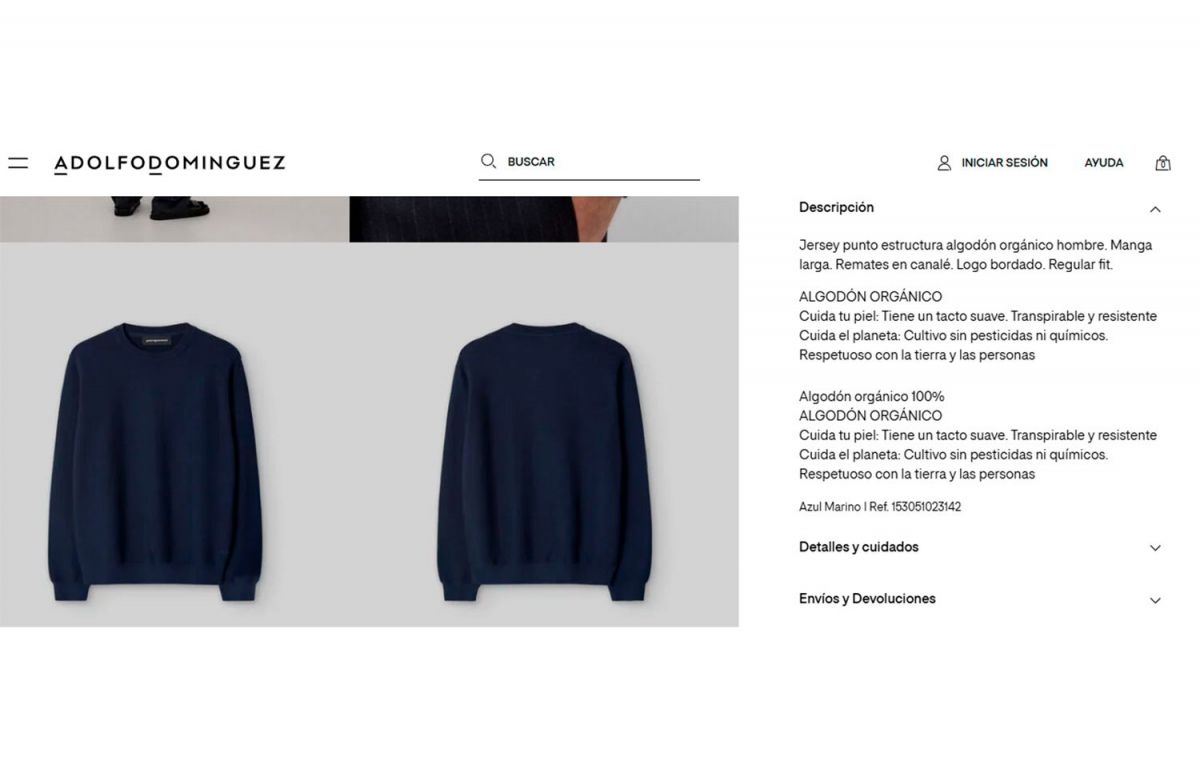Click the close-up knit texture photo
Image resolution: width=1200 pixels, height=757 pixels.
(x=544, y=219)
